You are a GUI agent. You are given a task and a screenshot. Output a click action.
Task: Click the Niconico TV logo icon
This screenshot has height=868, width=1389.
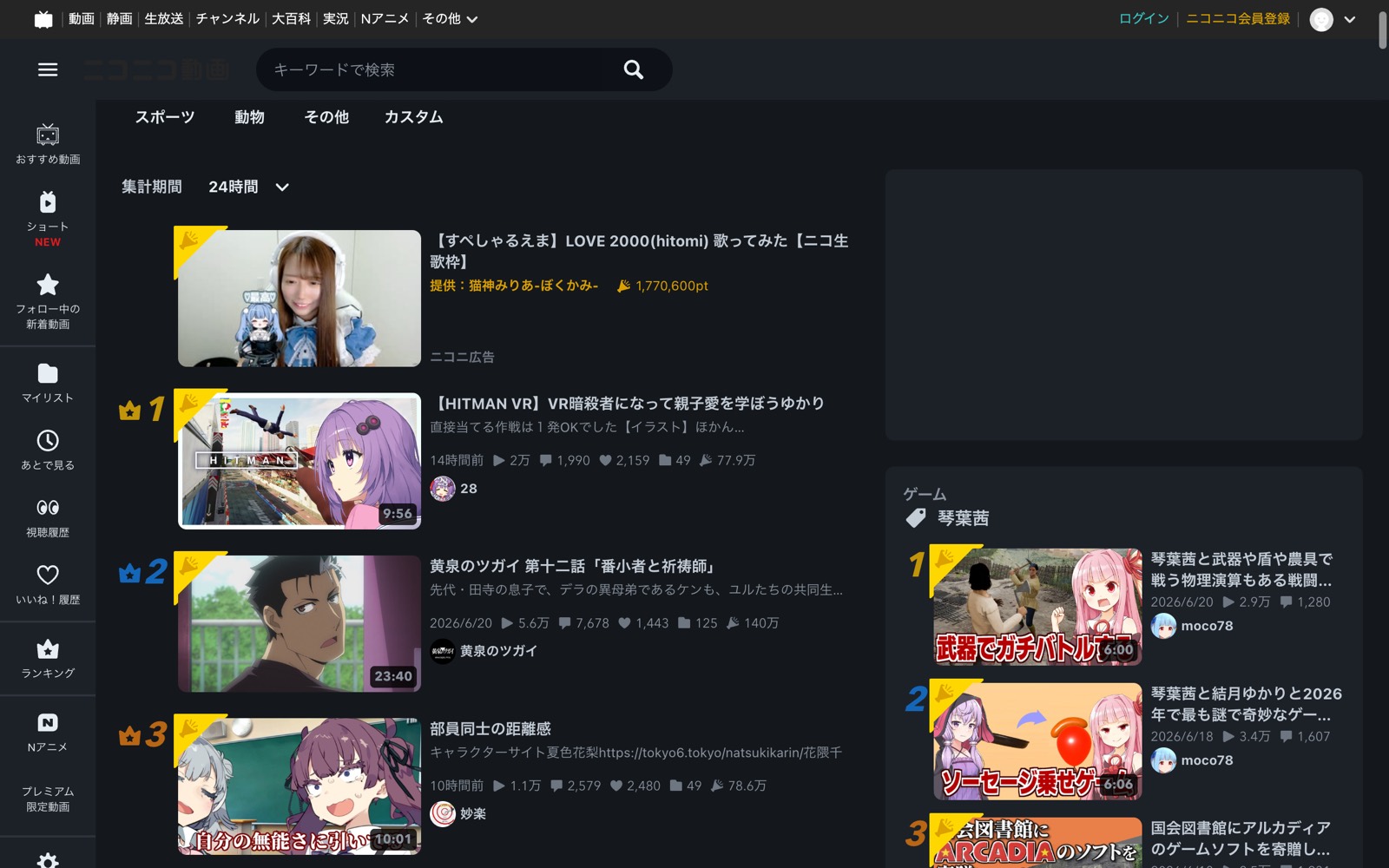pos(43,19)
